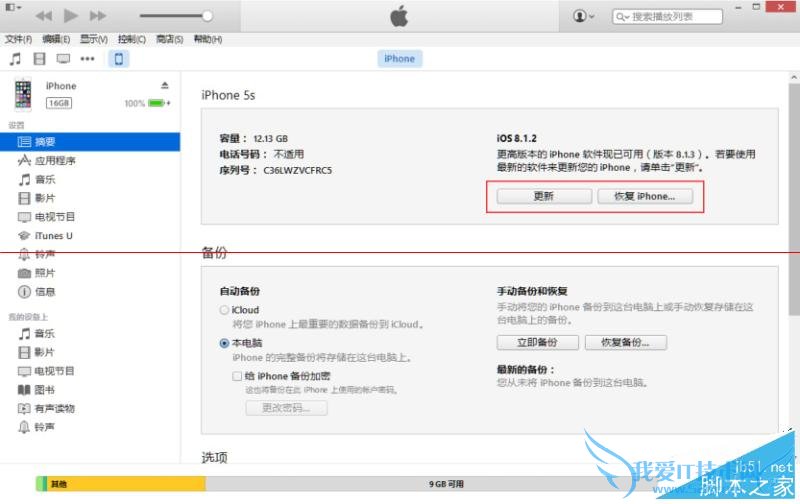Open the 商店(S) menu
This screenshot has width=800, height=504.
pos(169,39)
